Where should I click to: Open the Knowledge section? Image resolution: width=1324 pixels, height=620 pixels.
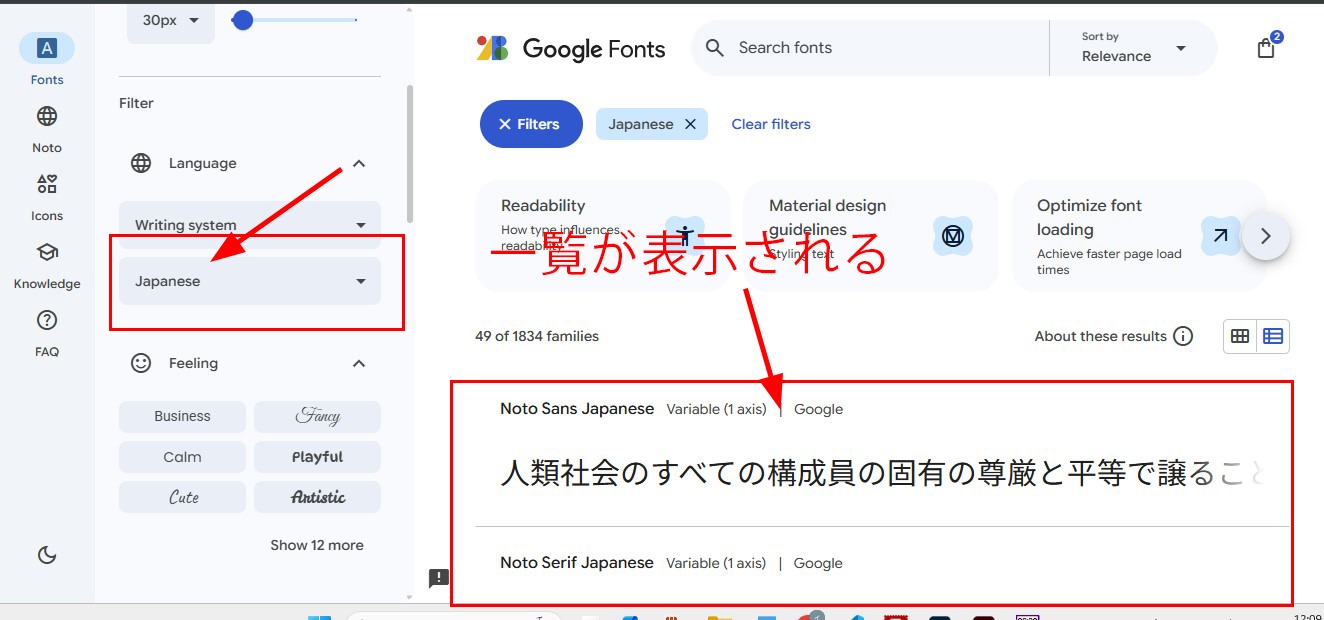47,265
